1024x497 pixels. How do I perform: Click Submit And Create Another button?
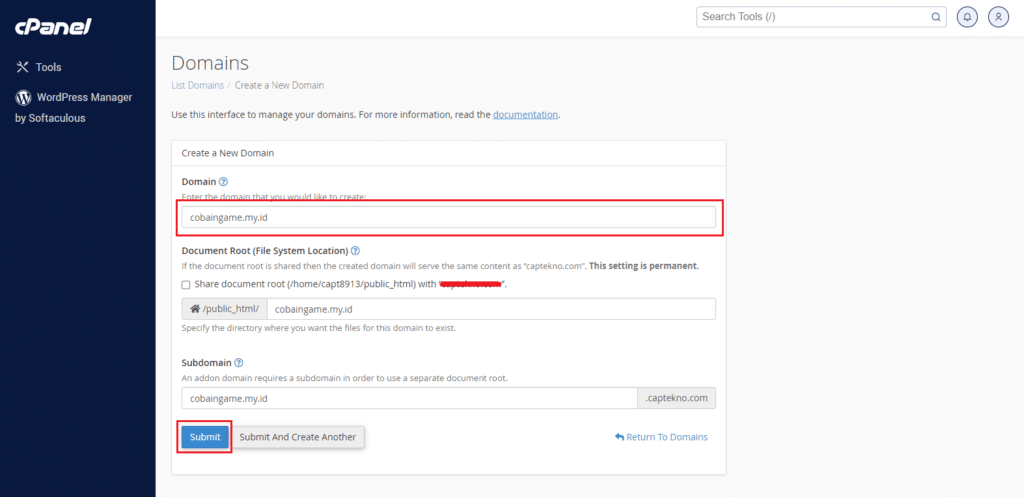298,437
